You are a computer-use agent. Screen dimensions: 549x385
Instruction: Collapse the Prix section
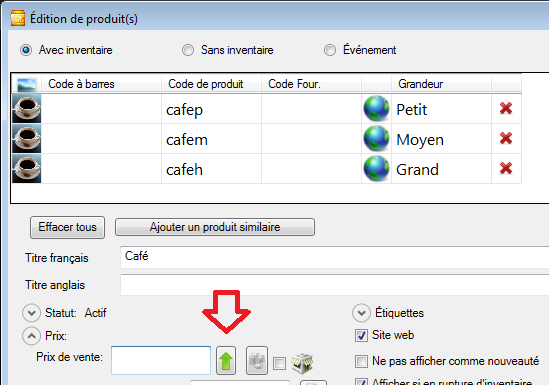(x=32, y=336)
